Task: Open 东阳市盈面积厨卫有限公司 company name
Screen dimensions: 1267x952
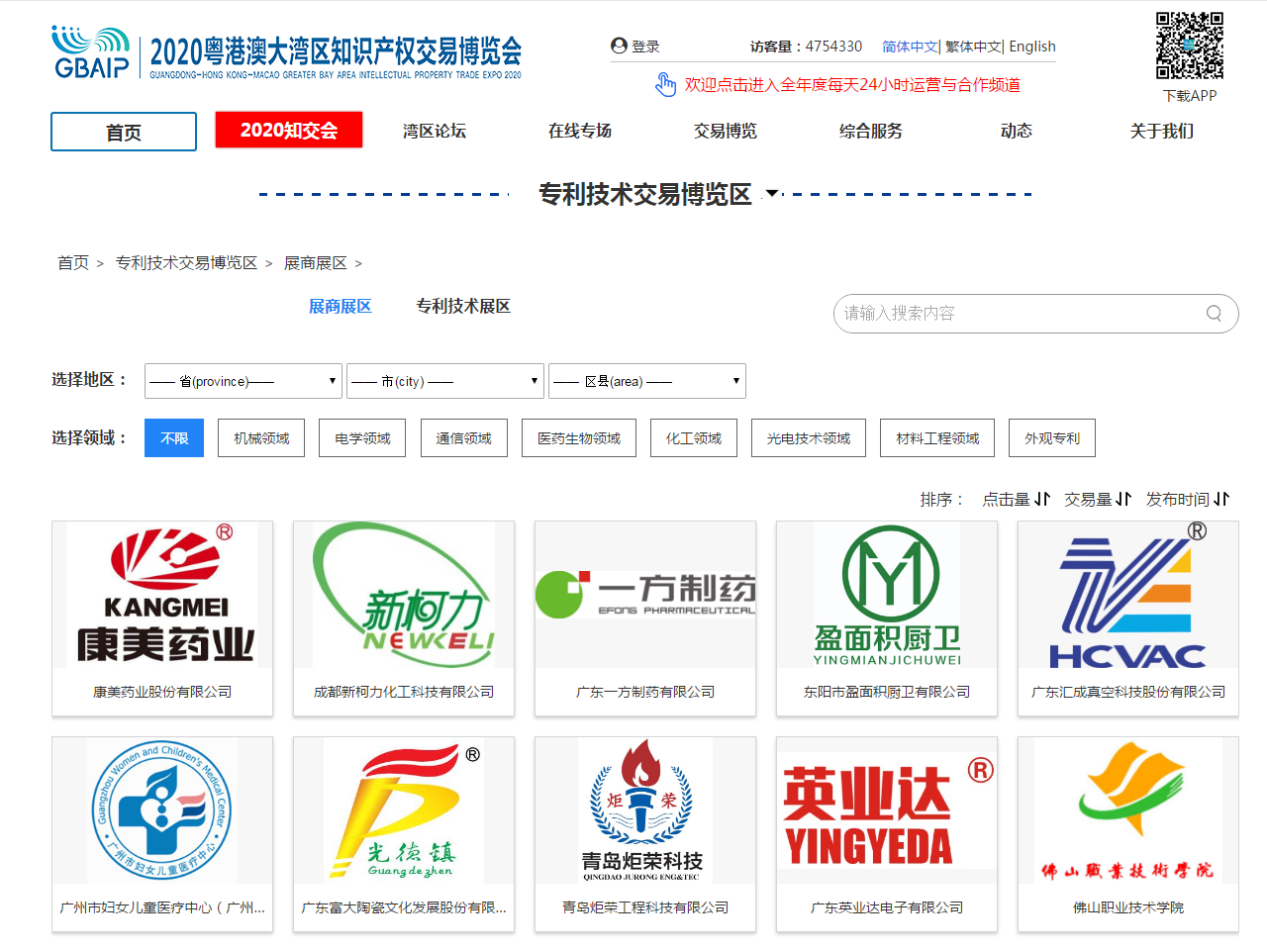Action: [x=887, y=692]
